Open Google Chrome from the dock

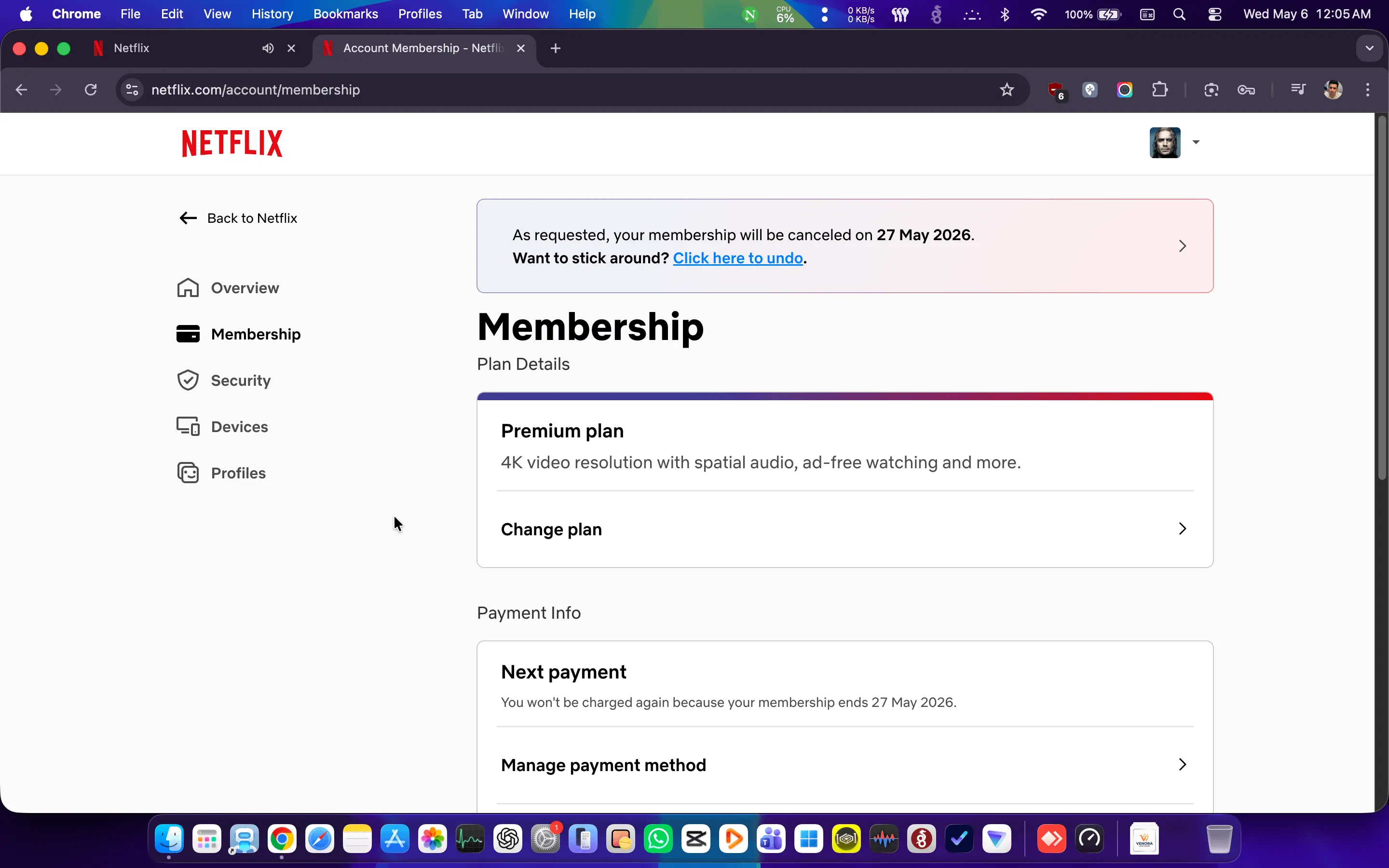[x=282, y=839]
